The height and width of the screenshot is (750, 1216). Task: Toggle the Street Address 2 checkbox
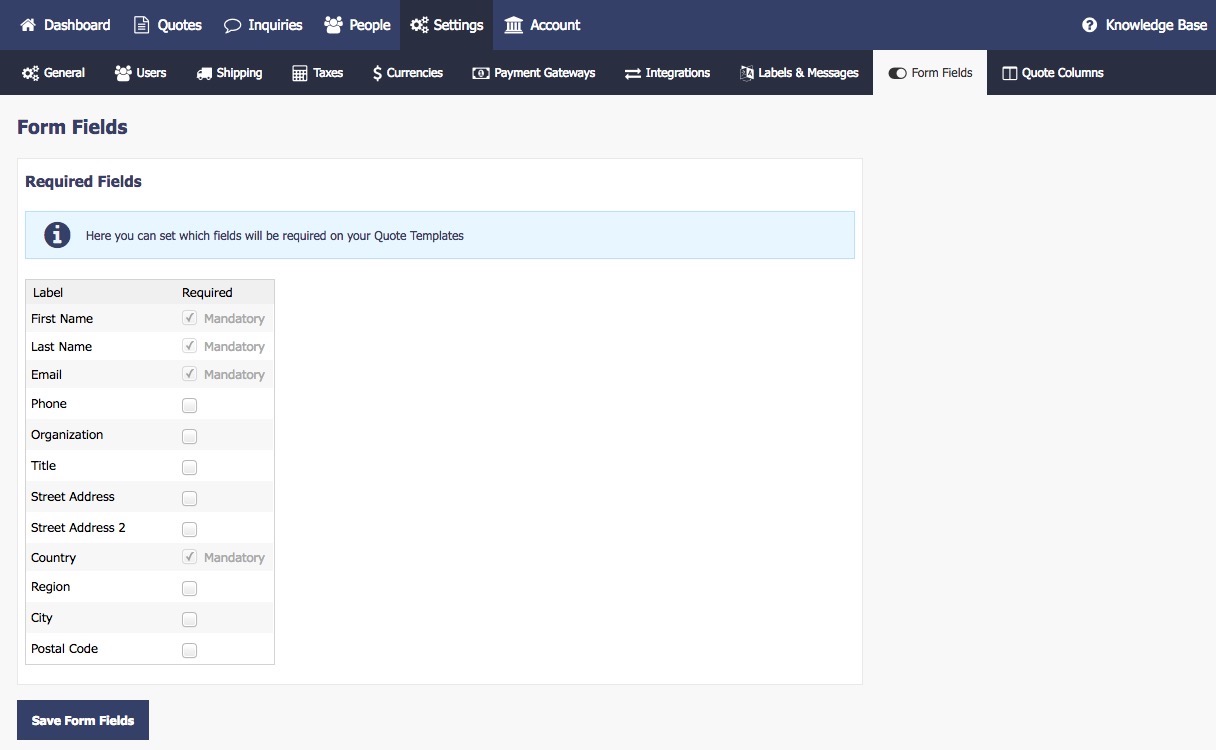tap(190, 529)
